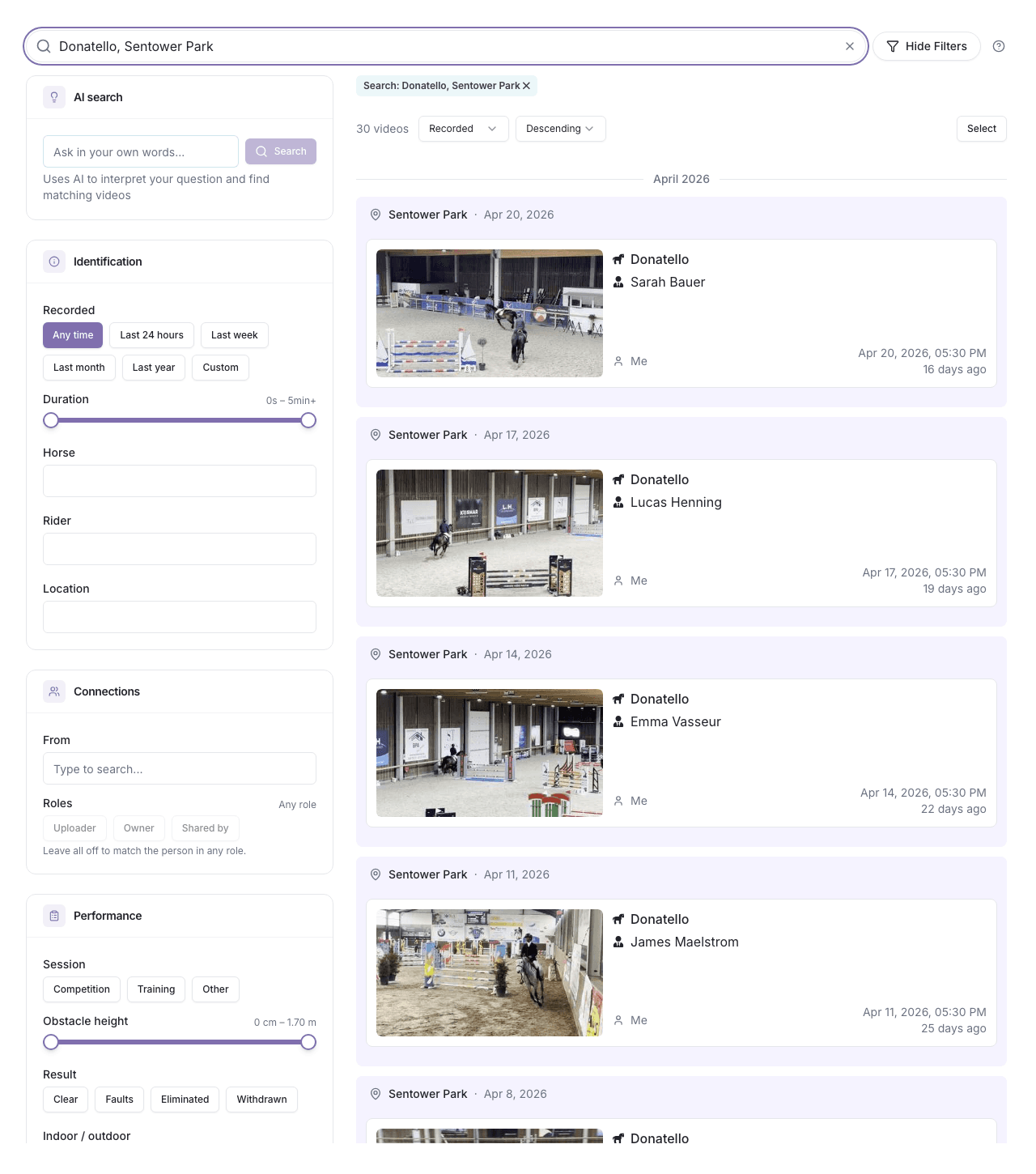Focus 'Ask in your own words...' input
The width and height of the screenshot is (1036, 1174).
[x=141, y=151]
